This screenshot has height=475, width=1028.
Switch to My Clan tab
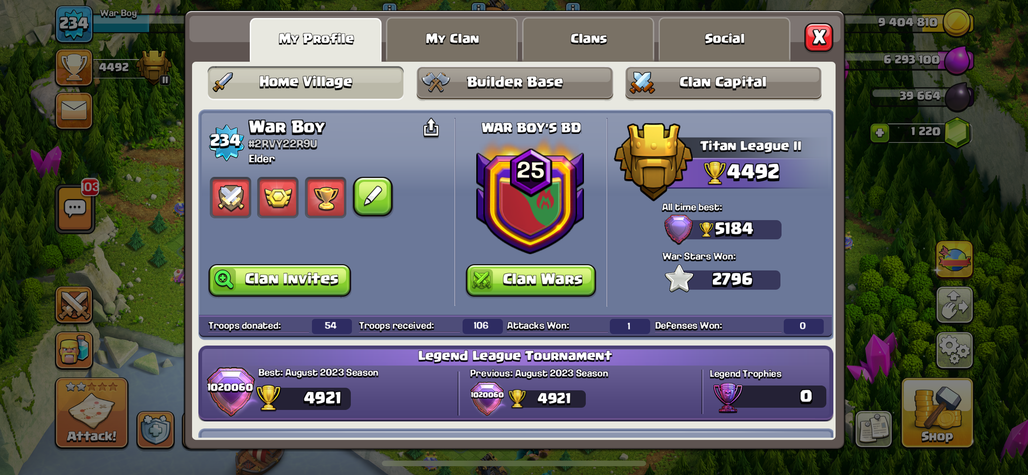click(x=452, y=39)
